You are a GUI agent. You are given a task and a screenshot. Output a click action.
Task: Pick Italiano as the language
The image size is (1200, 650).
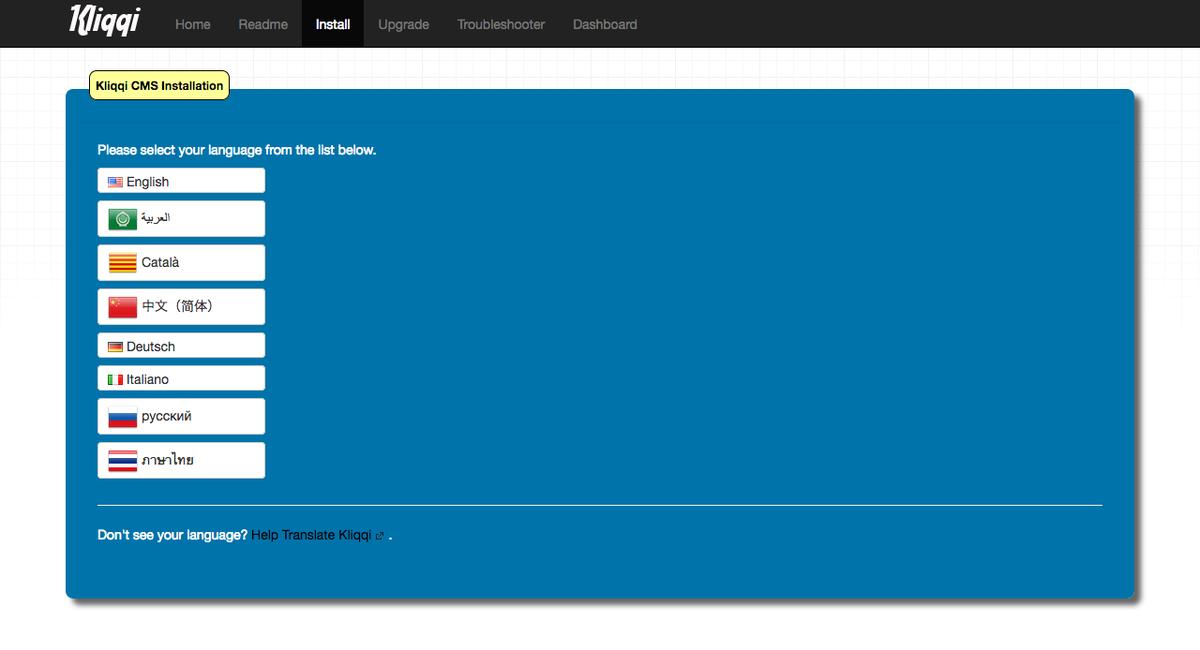tap(181, 379)
